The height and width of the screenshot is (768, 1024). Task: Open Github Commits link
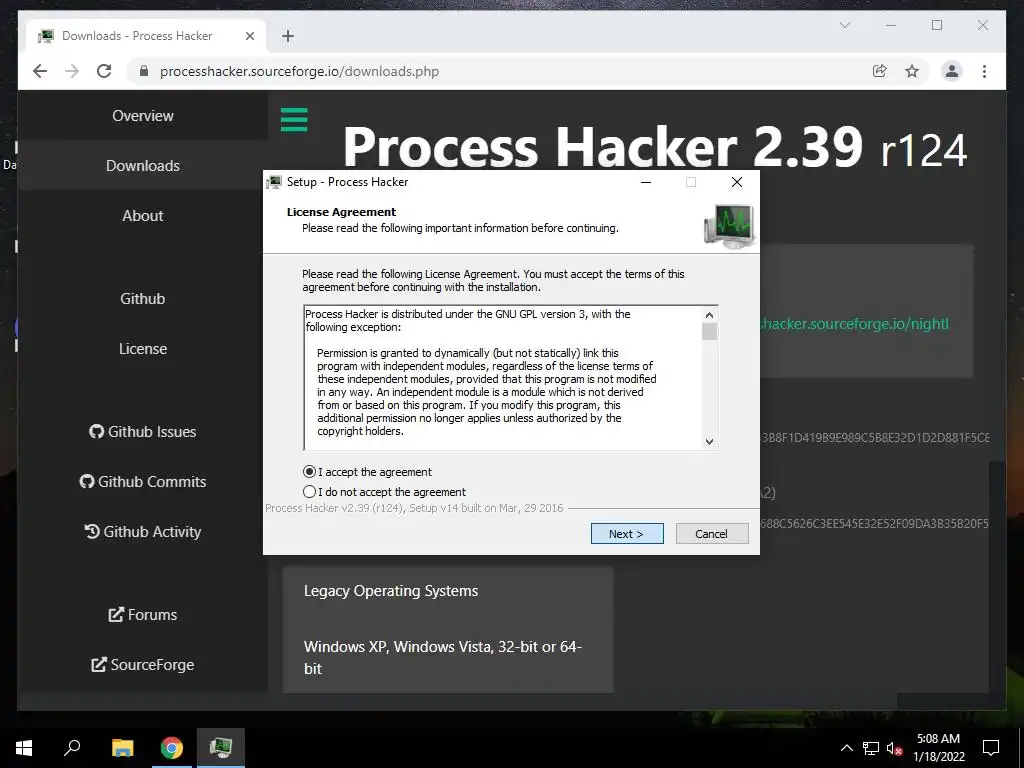point(143,481)
